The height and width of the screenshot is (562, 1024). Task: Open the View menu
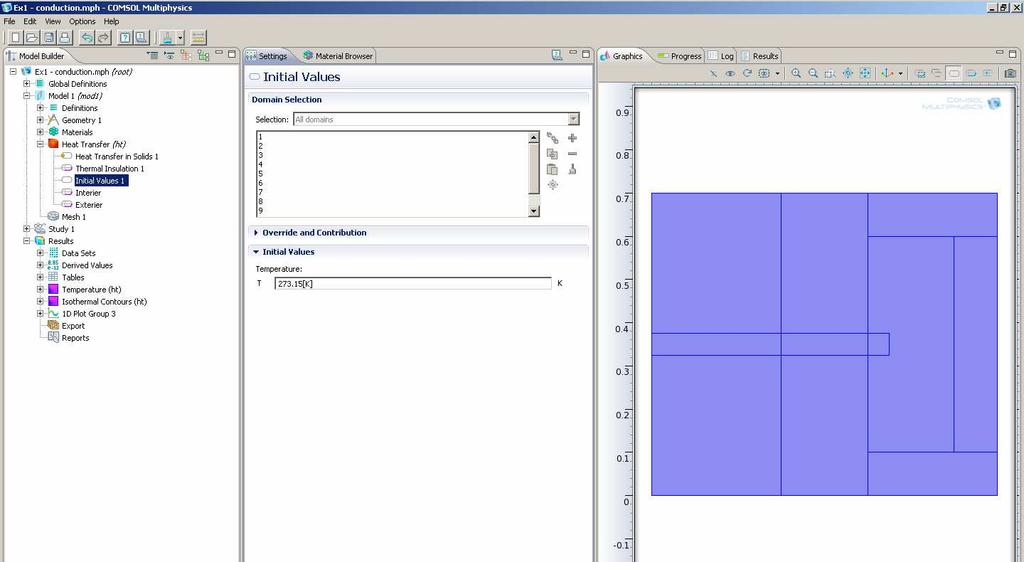coord(53,21)
